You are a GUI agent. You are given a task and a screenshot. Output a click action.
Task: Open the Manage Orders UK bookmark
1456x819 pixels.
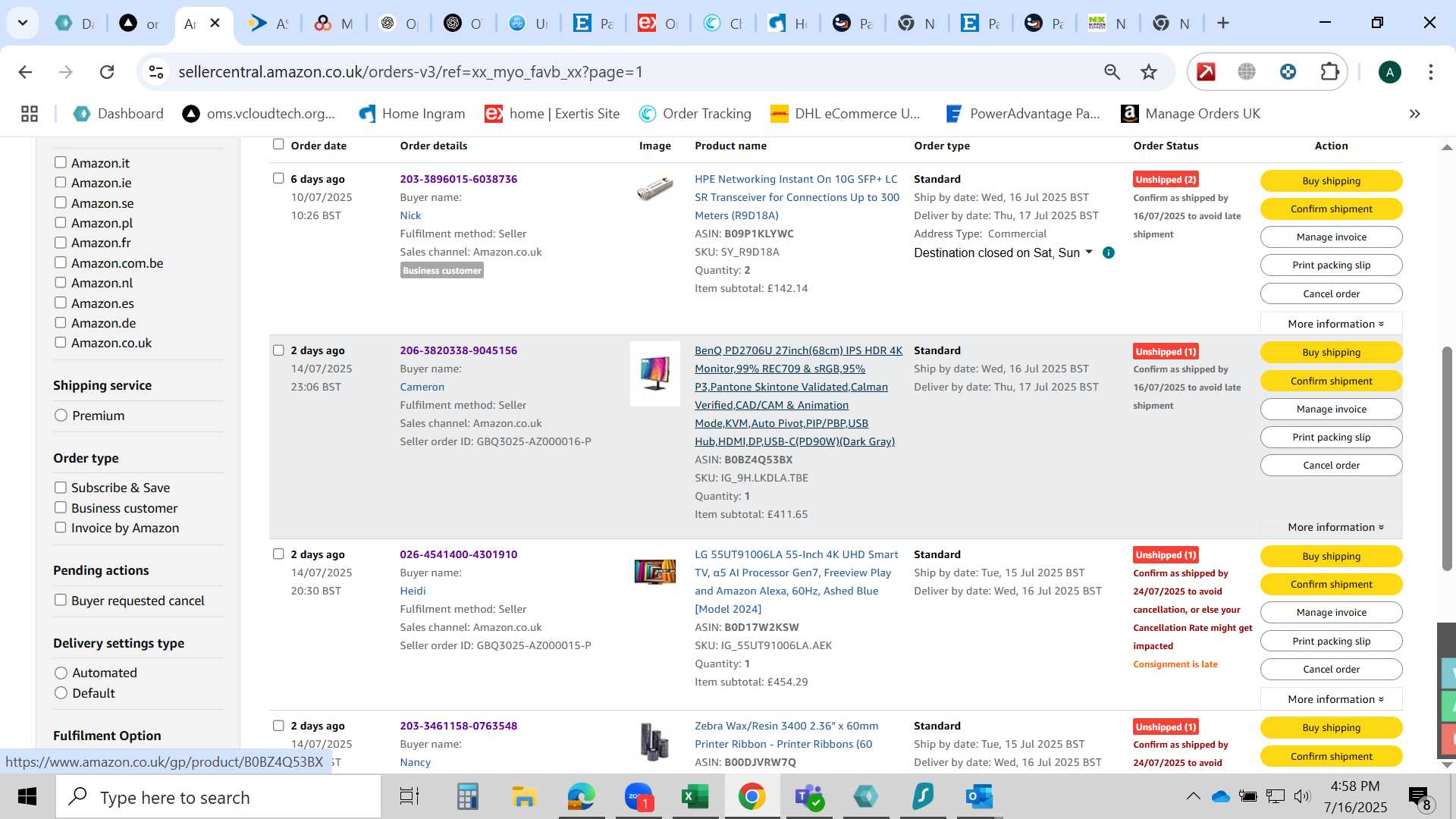pyautogui.click(x=1191, y=114)
